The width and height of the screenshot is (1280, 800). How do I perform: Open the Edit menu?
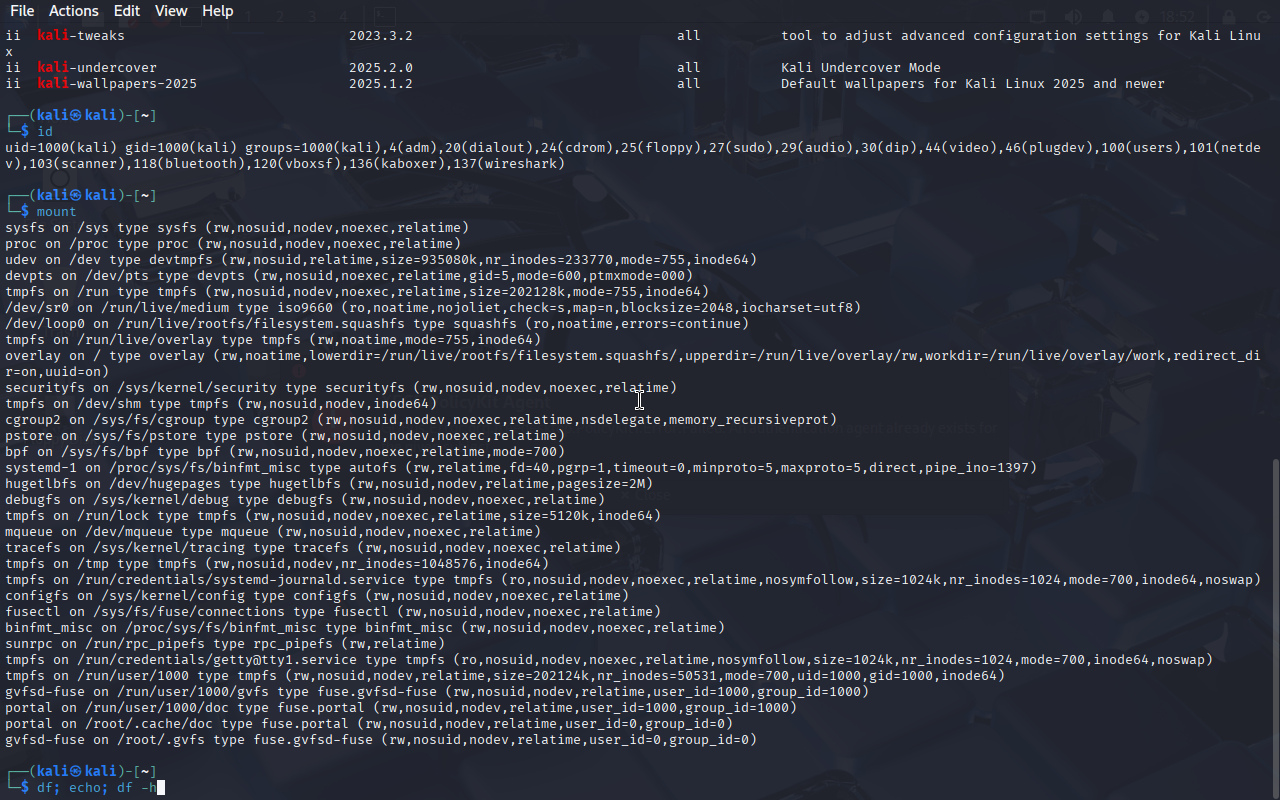click(127, 11)
